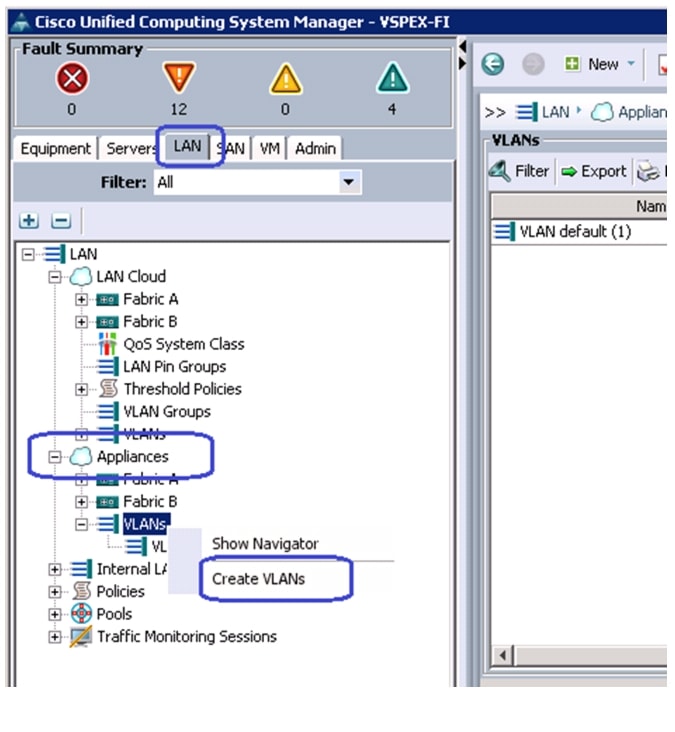
Task: Select VLAN Groups in tree
Action: click(x=167, y=411)
